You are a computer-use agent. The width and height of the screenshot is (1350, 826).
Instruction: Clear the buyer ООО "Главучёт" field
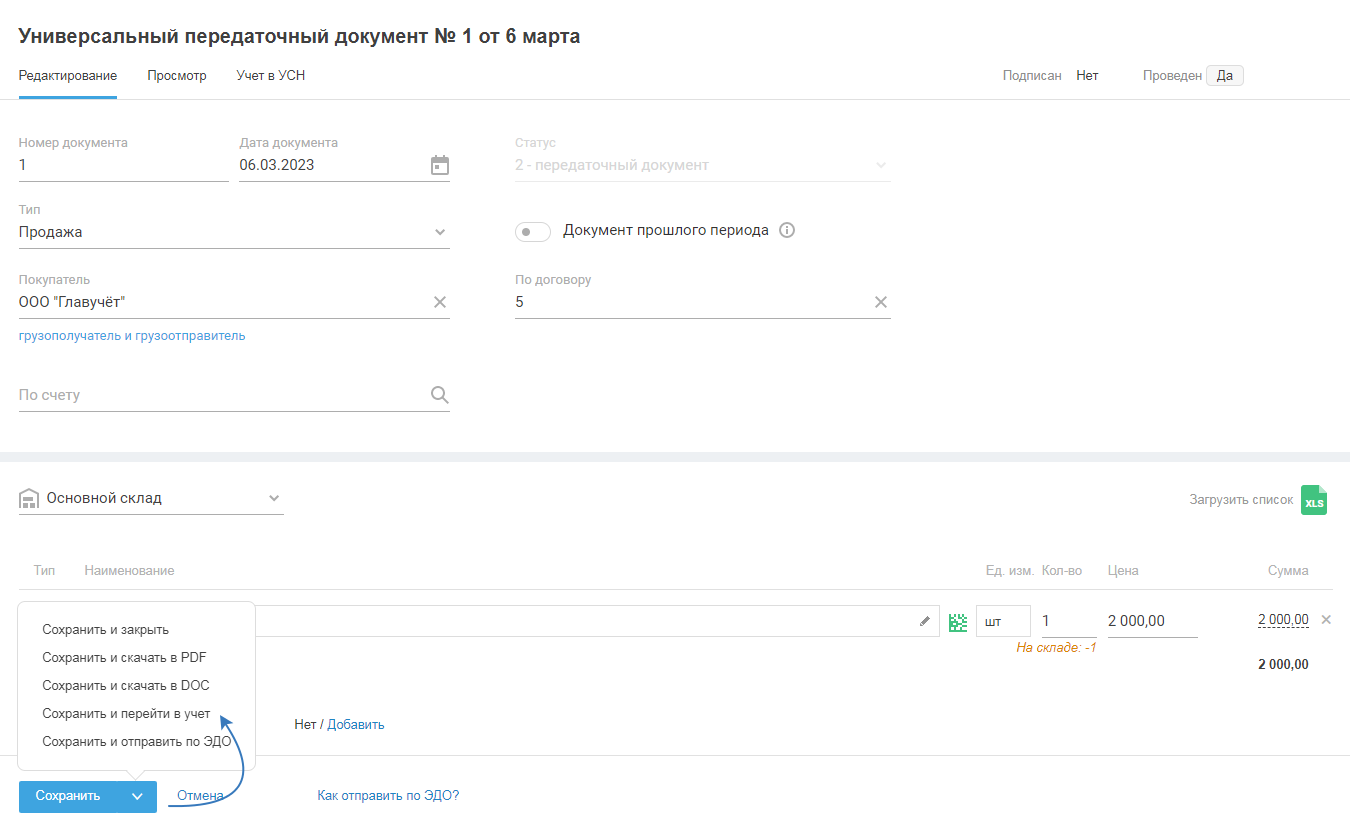440,302
